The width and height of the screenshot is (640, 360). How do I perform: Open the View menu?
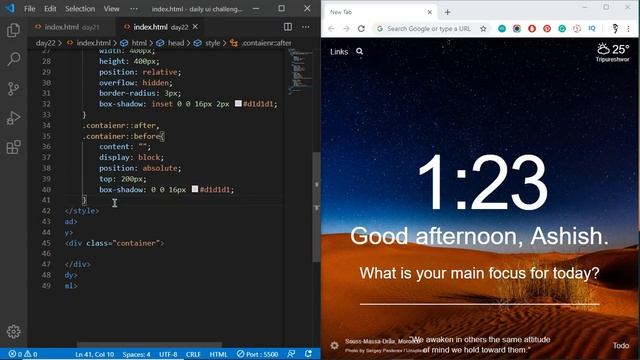tap(111, 9)
